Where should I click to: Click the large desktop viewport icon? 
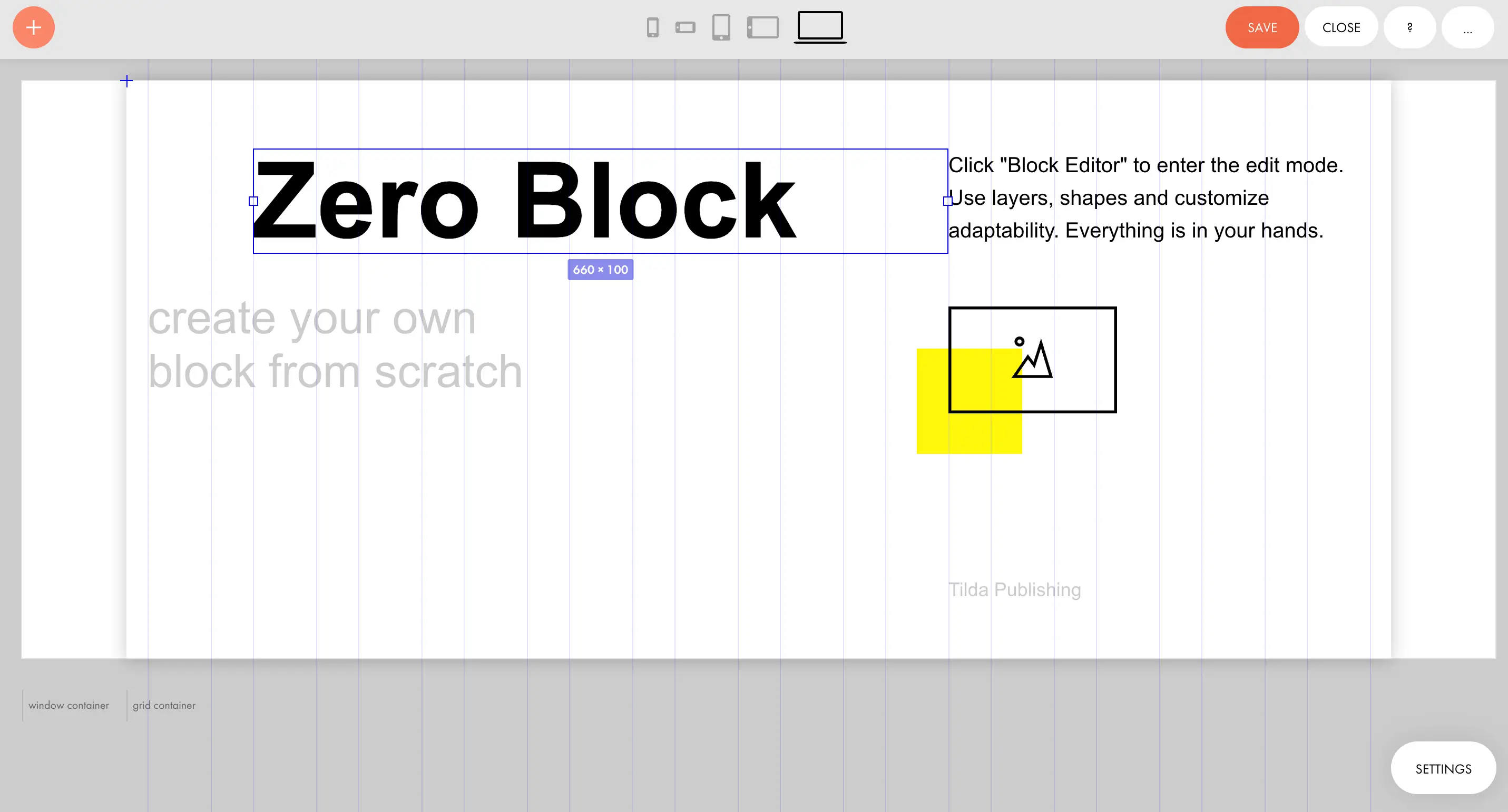pyautogui.click(x=820, y=27)
